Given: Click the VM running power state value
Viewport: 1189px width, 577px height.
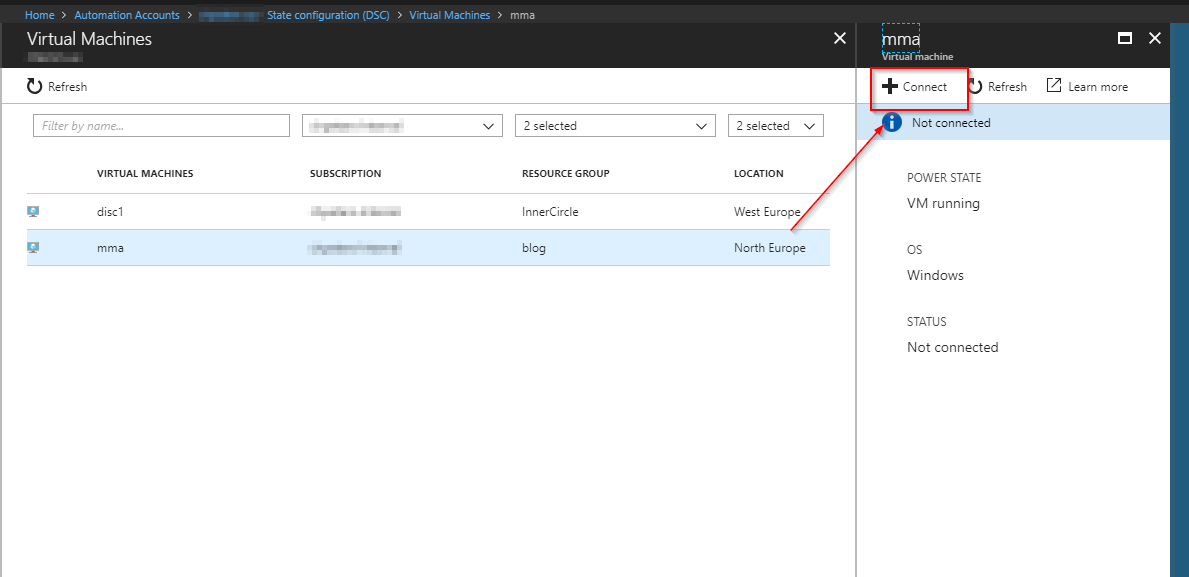Looking at the screenshot, I should click(943, 203).
